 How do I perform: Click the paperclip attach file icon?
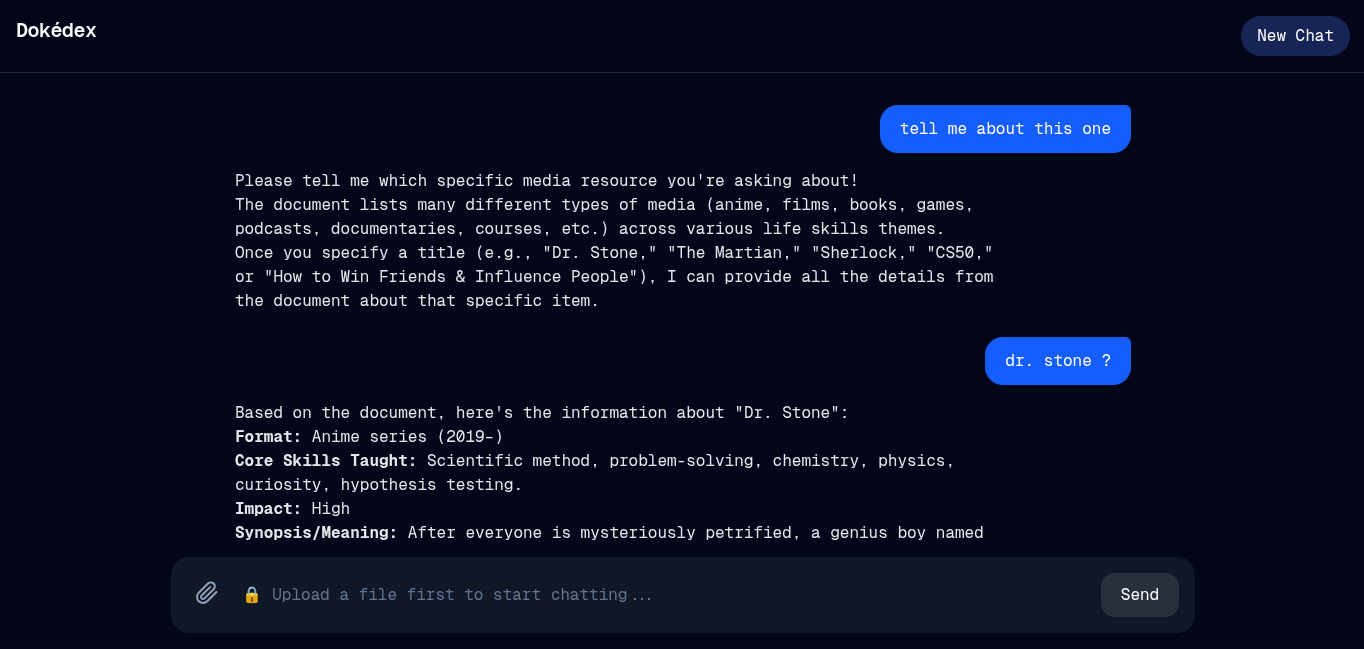[x=207, y=594]
